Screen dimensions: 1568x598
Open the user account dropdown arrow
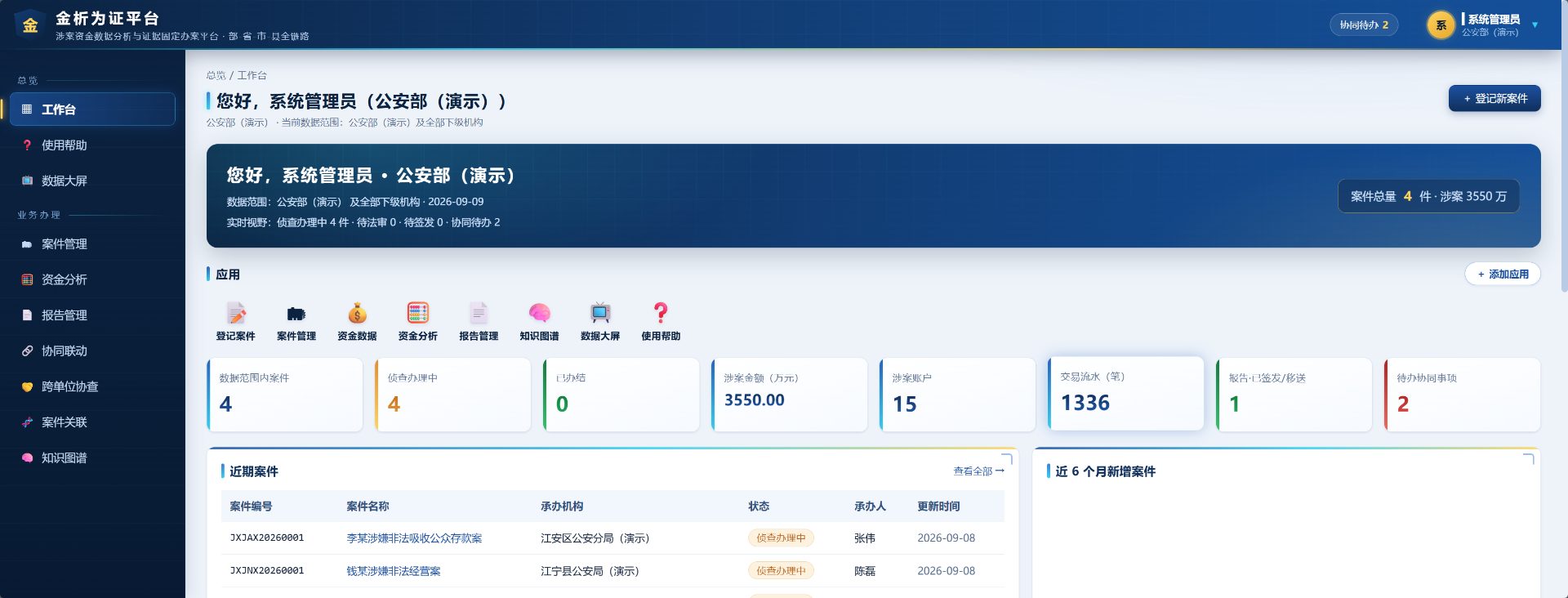[x=1535, y=25]
